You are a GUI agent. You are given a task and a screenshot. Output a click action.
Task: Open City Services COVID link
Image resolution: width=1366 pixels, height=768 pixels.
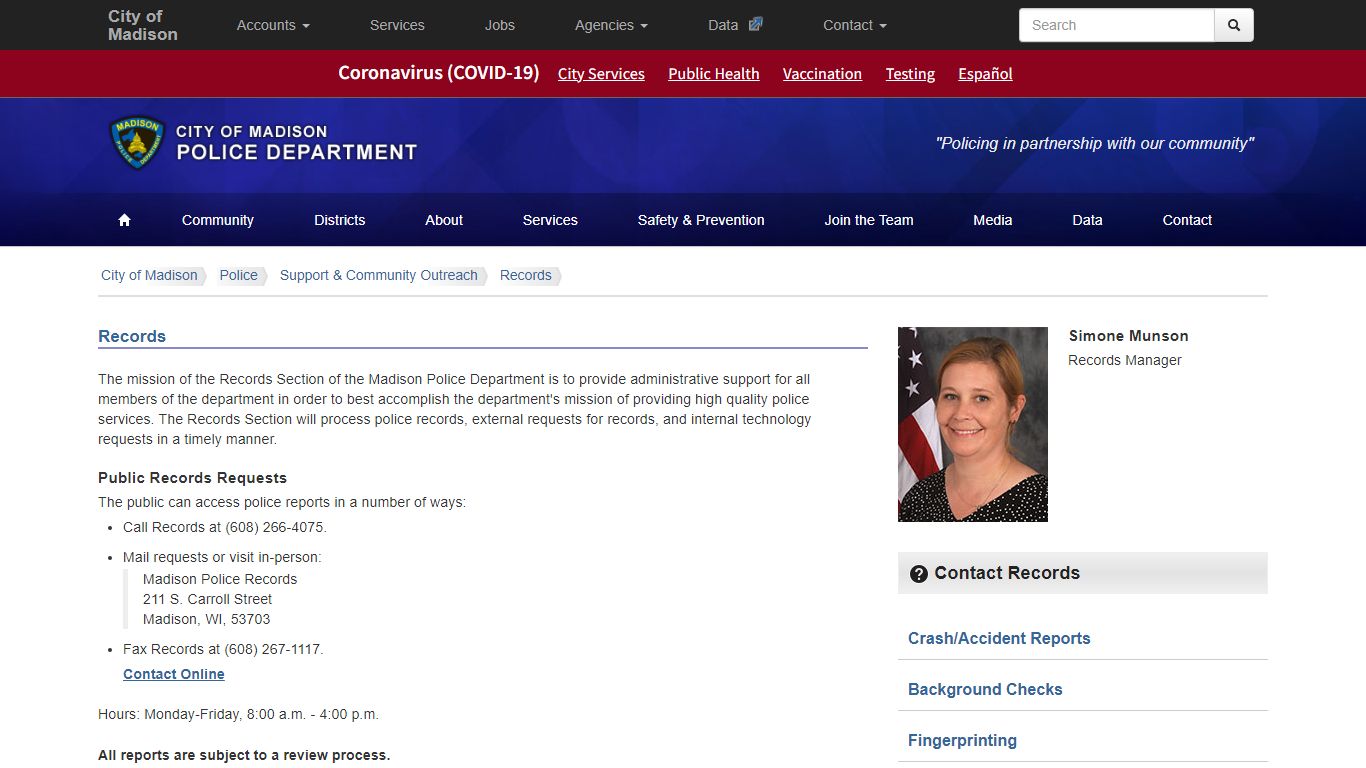click(x=601, y=74)
